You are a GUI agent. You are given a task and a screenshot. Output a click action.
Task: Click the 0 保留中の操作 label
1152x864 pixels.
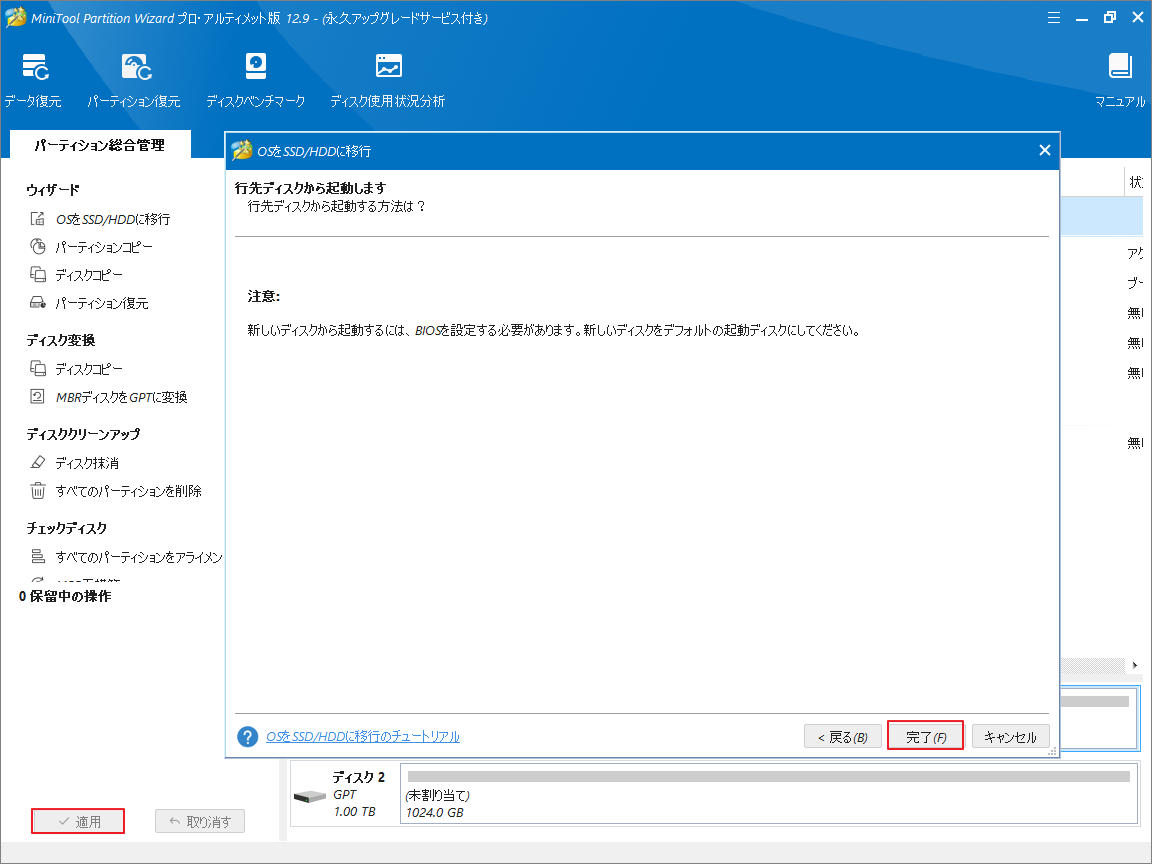point(65,596)
